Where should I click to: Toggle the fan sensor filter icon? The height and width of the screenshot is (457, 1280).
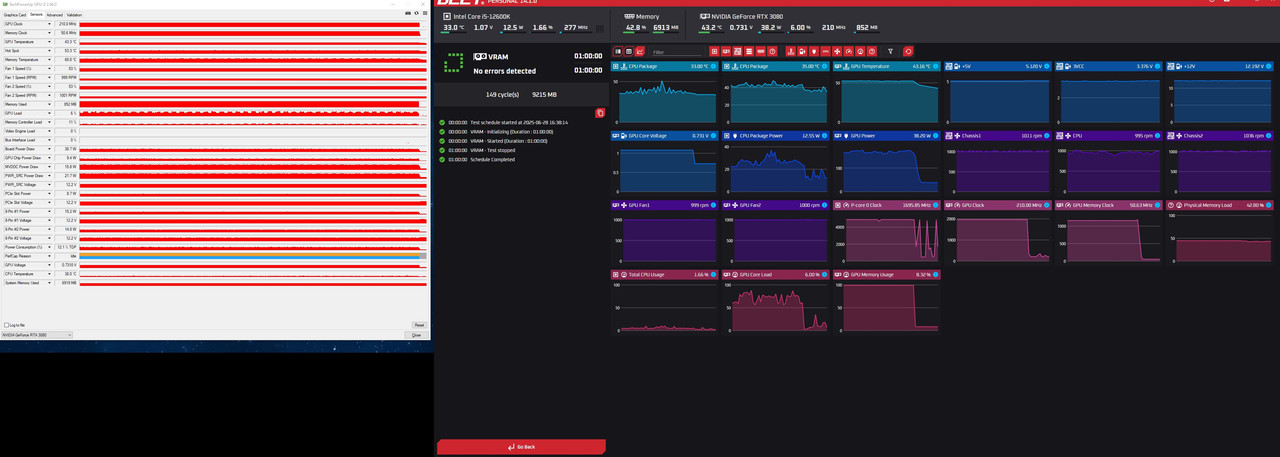837,51
